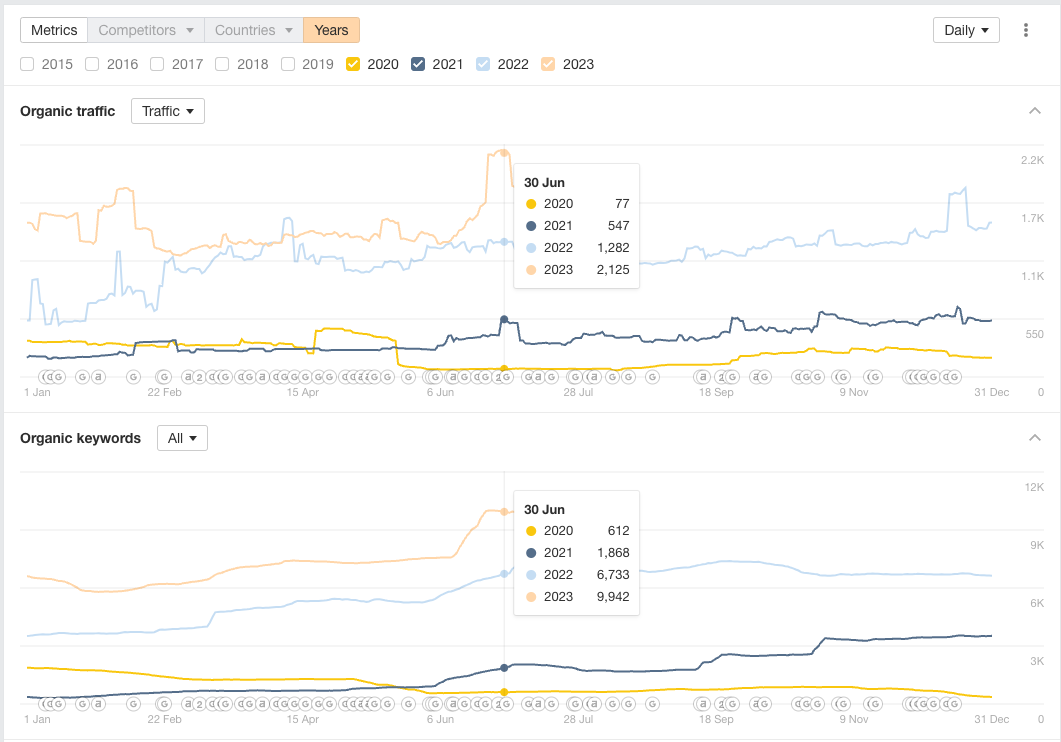Click the '2' marker just right of 22 Feb in Organic keywords chart
1061x742 pixels.
pos(200,703)
